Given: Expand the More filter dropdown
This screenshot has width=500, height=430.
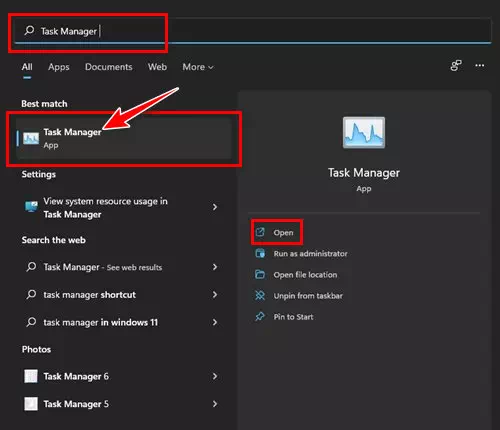Looking at the screenshot, I should [198, 67].
